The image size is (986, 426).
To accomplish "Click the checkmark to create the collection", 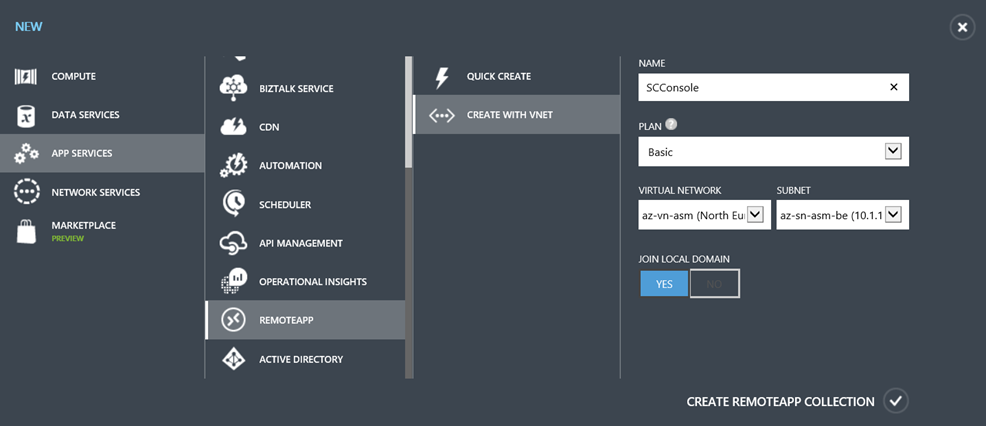I will click(896, 401).
